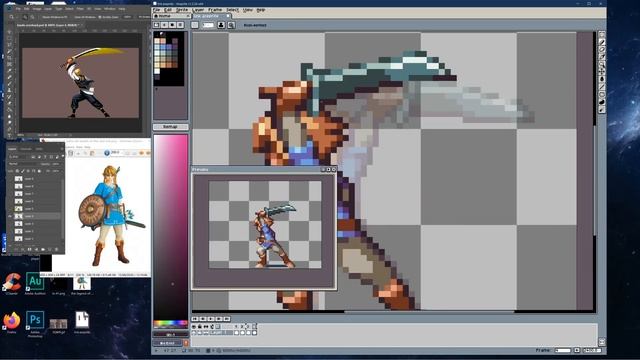640x360 pixels.
Task: Open Photoshop Filter menu
Action: [x=80, y=9]
